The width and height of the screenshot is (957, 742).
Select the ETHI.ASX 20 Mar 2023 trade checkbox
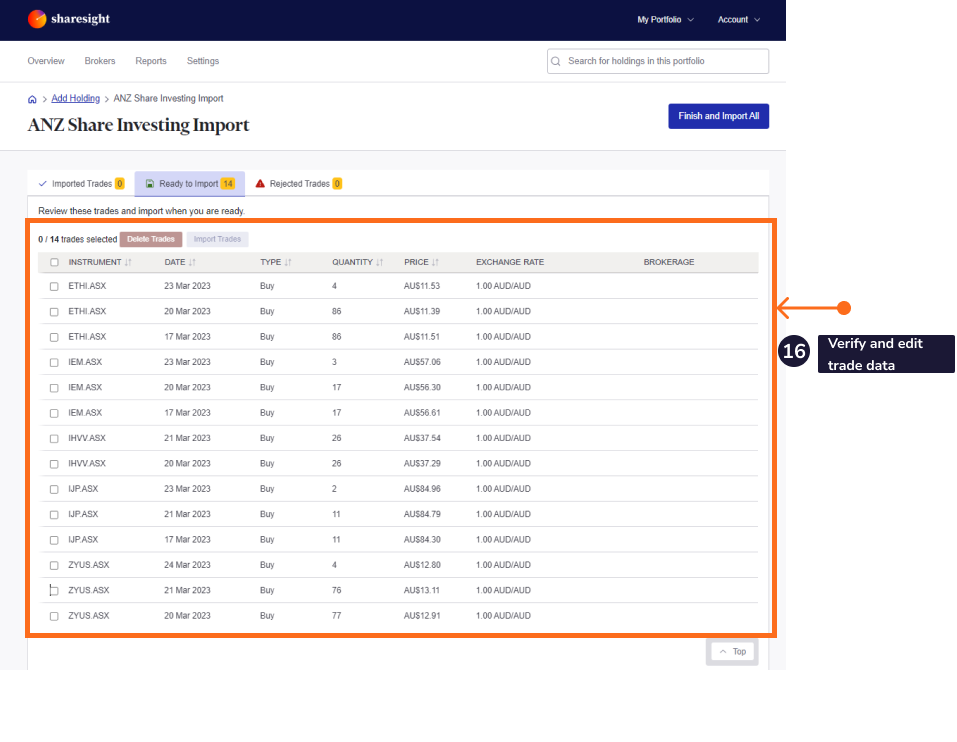pos(54,312)
